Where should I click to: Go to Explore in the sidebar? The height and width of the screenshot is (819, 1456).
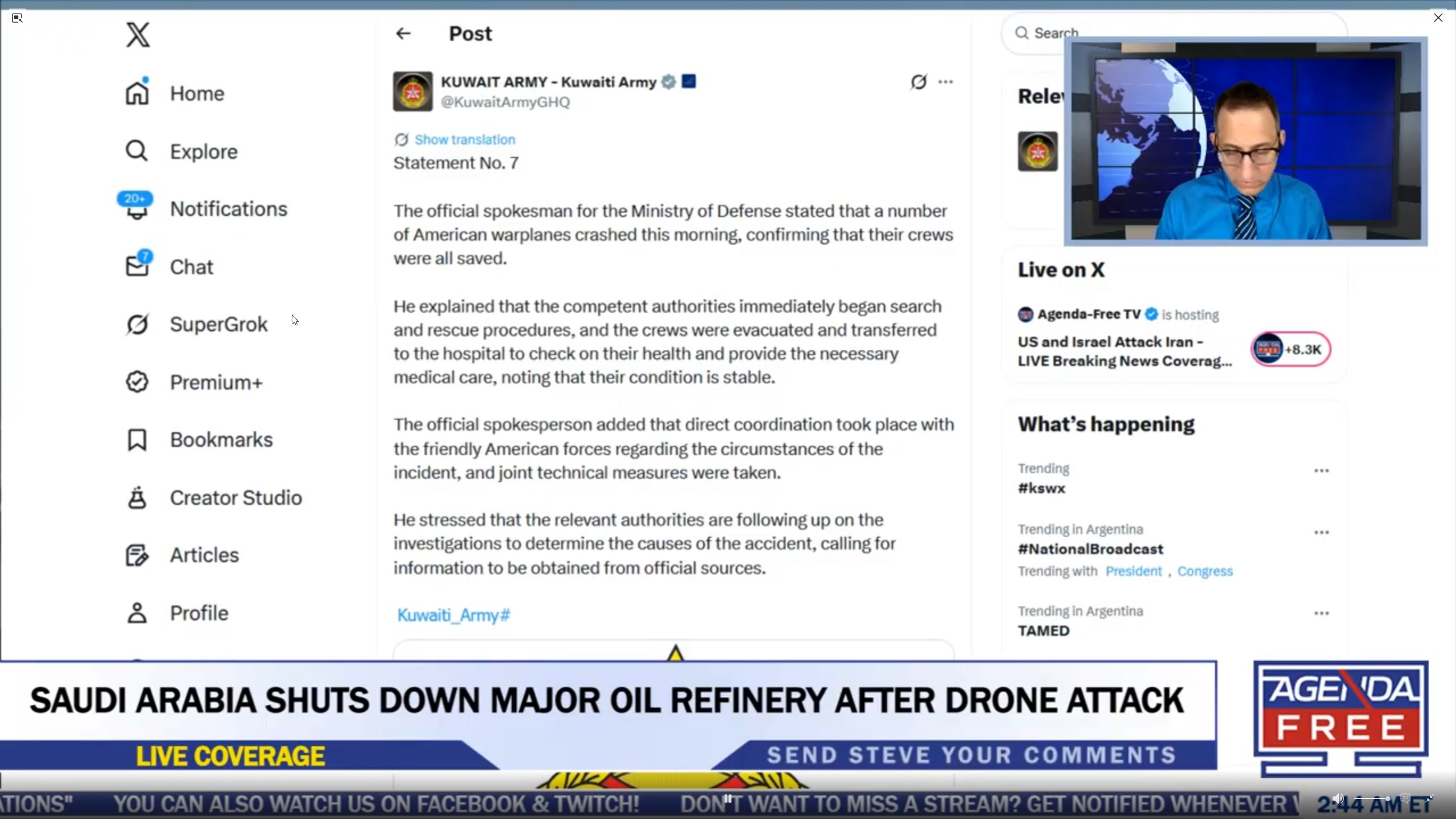[203, 151]
